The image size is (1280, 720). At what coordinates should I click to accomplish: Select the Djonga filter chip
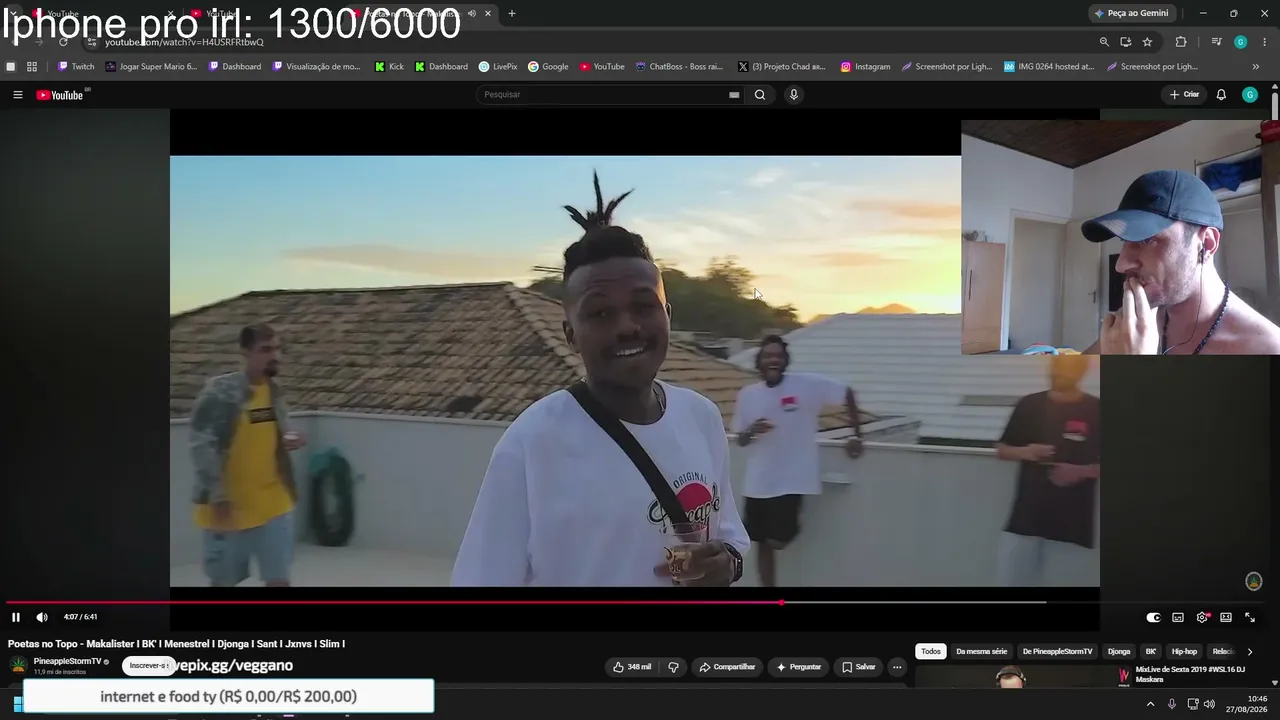tap(1119, 652)
